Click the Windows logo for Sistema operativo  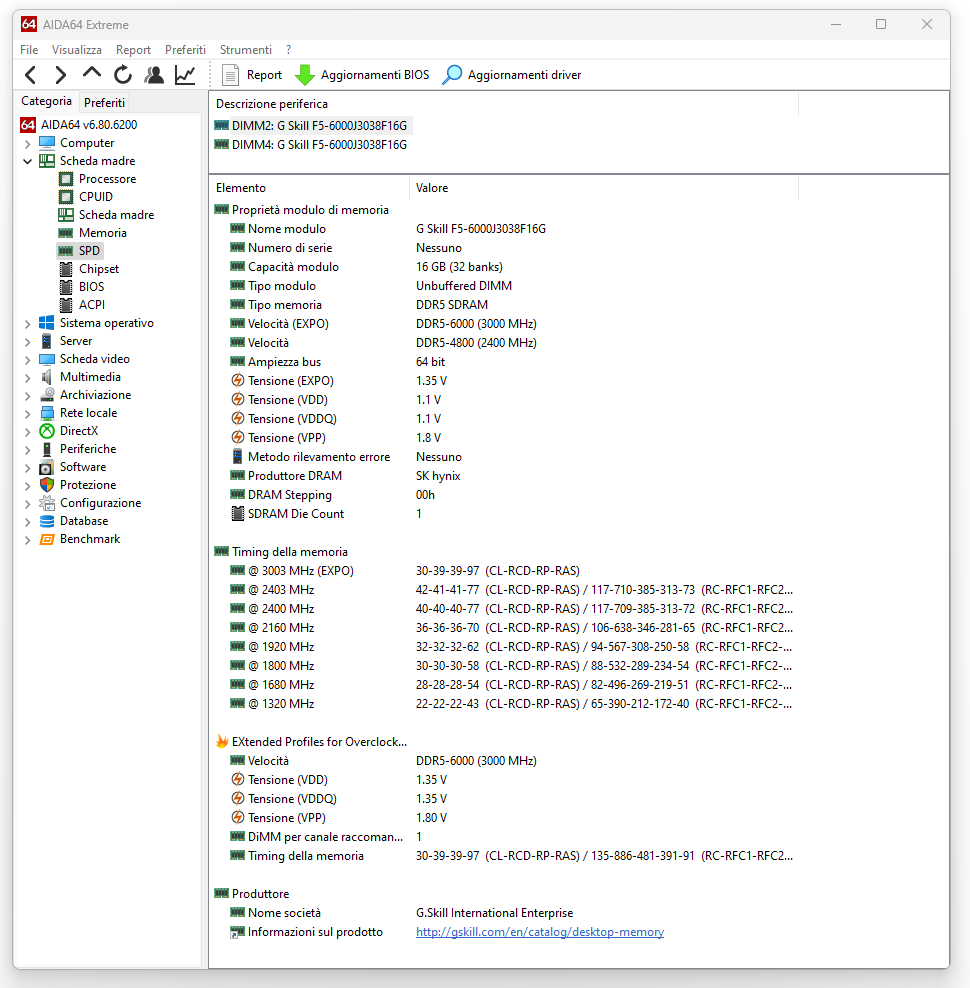click(x=47, y=323)
